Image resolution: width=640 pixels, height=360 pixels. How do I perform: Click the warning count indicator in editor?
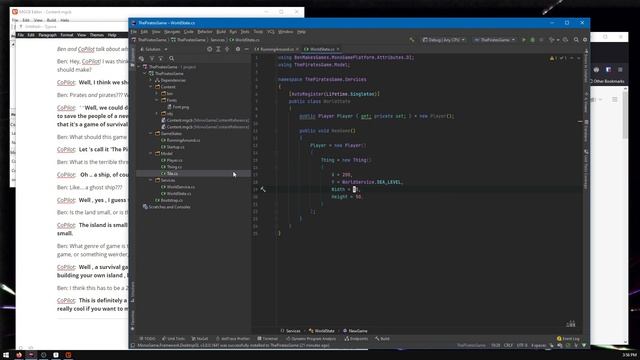[553, 58]
